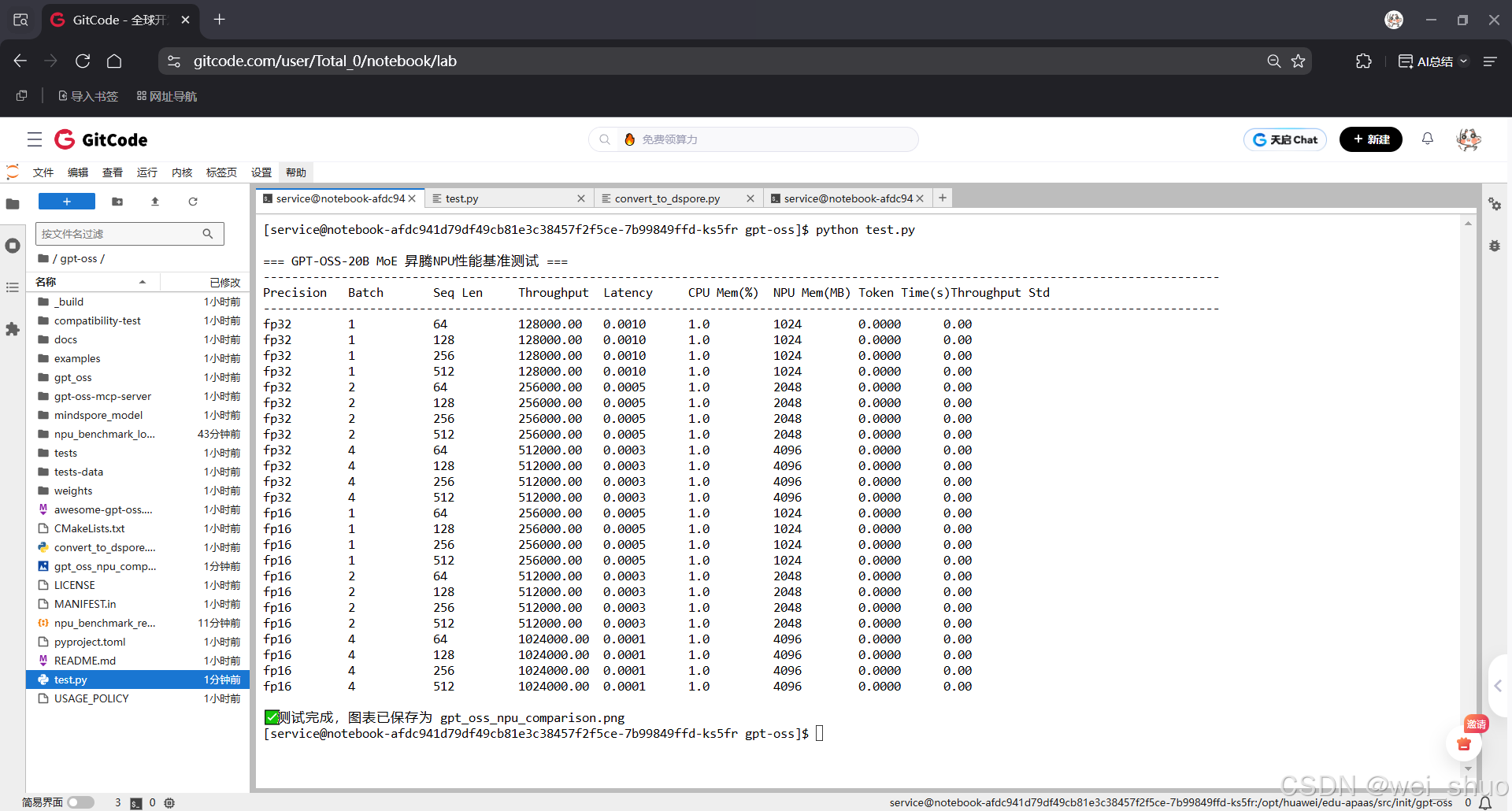
Task: Open the browser sidebar menu icon
Action: coord(1490,61)
